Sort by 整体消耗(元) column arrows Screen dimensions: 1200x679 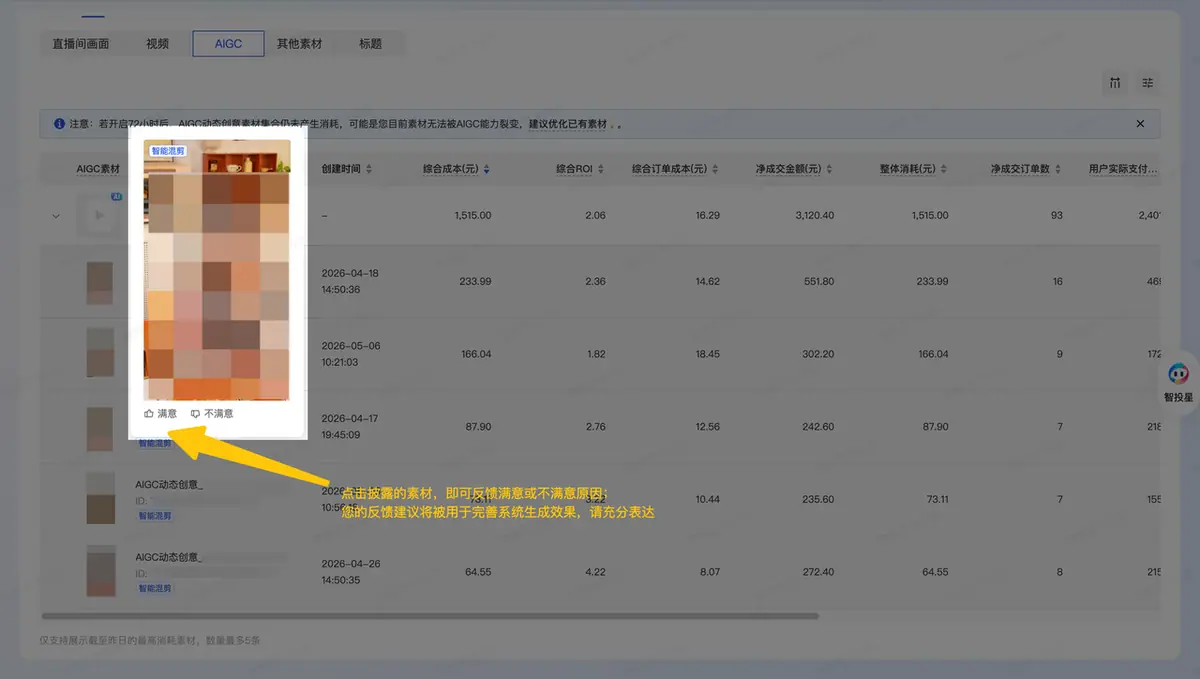pos(945,169)
